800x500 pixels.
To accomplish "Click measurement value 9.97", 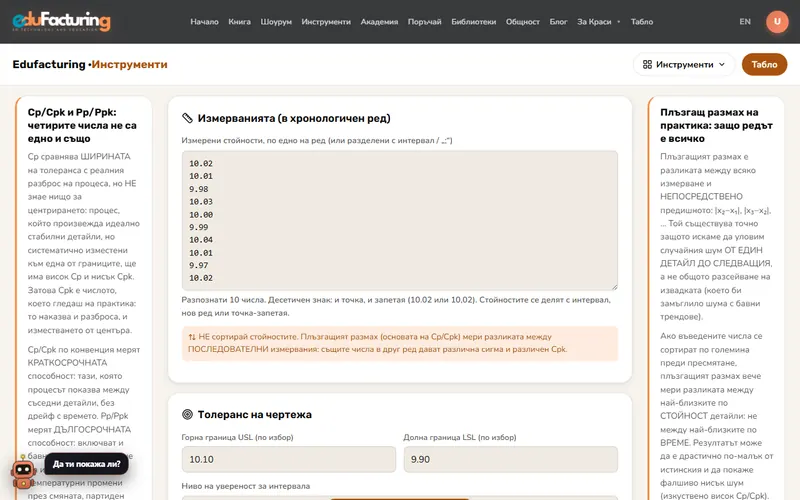I will click(198, 265).
